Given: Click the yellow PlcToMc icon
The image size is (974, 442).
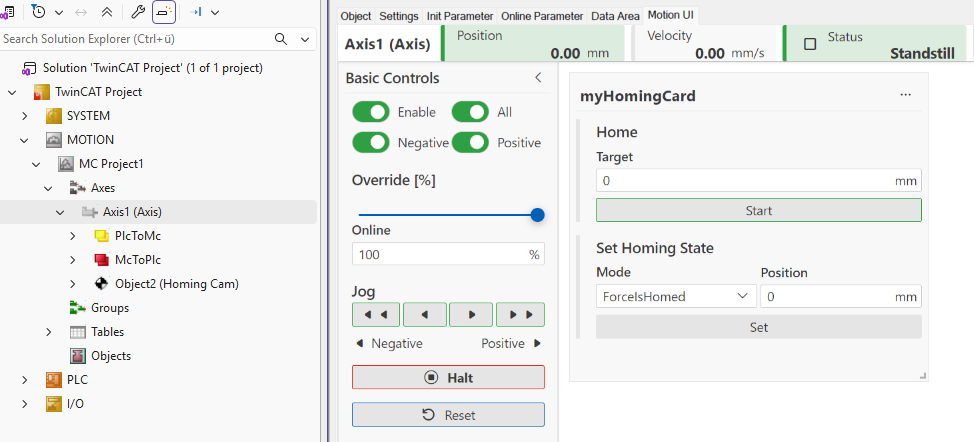Looking at the screenshot, I should pos(102,236).
